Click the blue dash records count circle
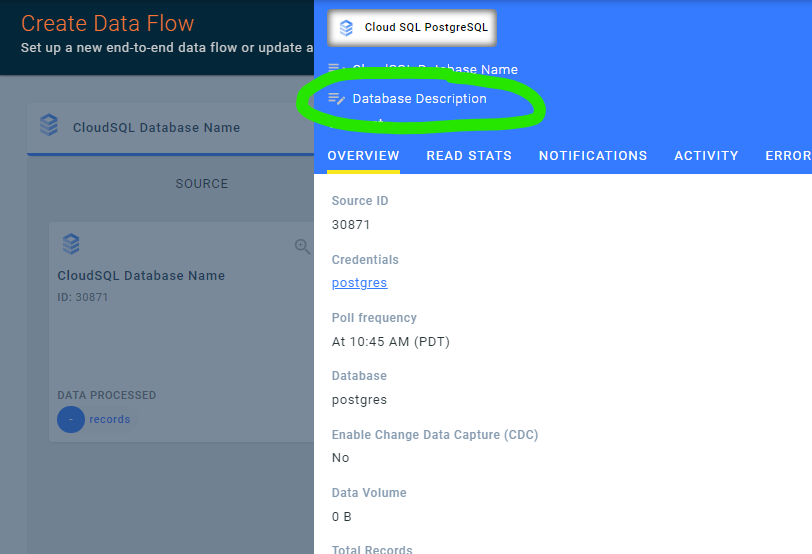 pos(71,419)
